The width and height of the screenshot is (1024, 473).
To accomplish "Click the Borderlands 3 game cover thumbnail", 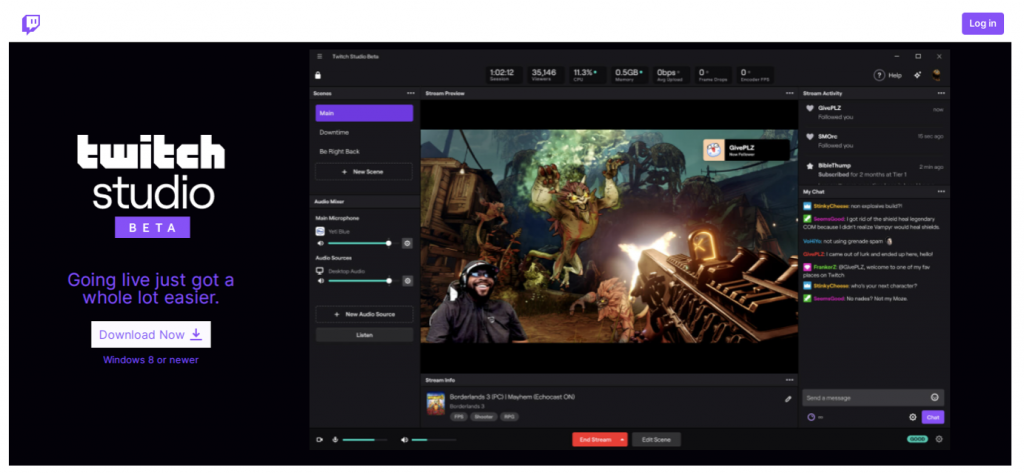I will point(436,404).
